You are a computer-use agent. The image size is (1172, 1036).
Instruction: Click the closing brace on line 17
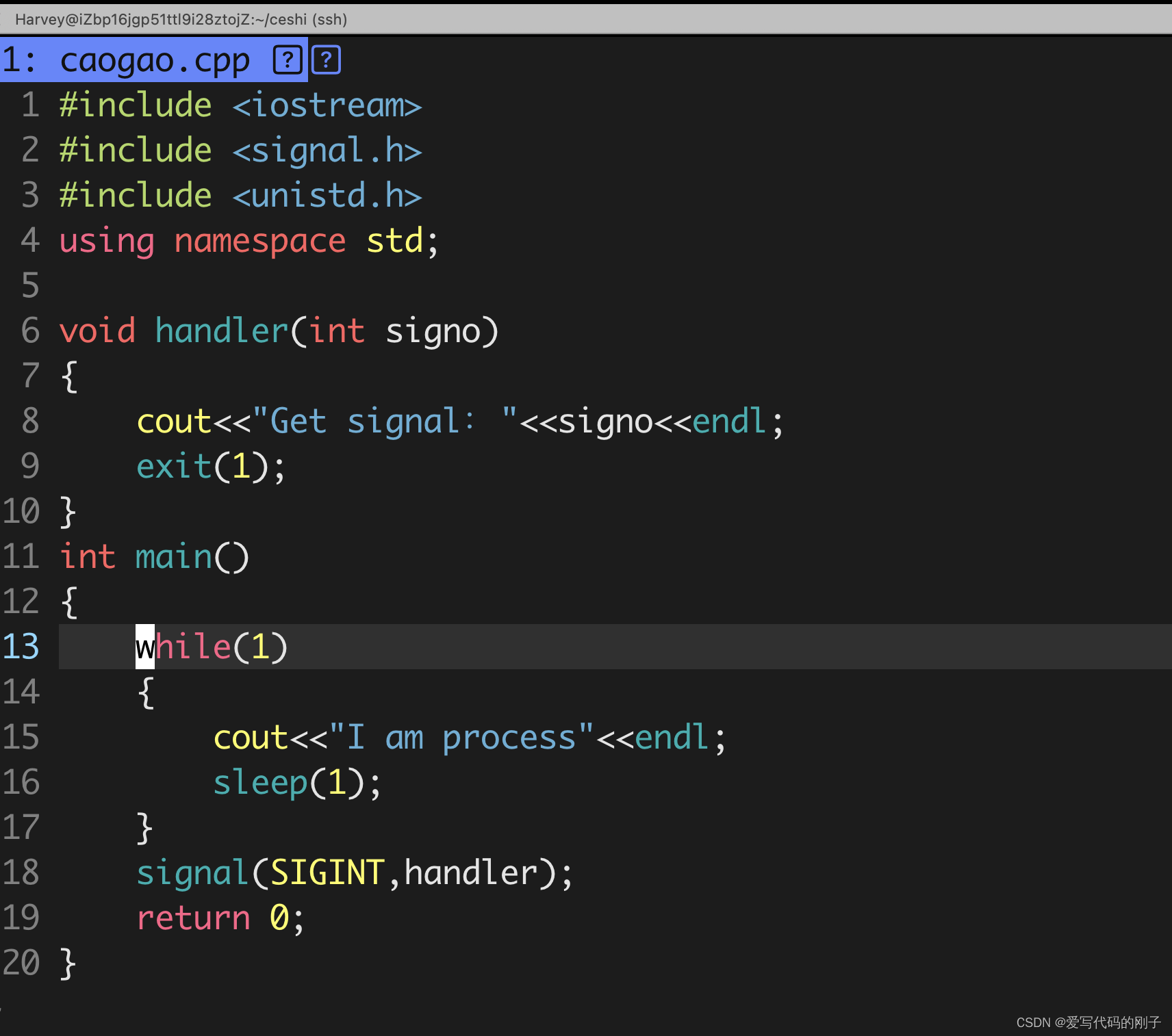click(145, 828)
